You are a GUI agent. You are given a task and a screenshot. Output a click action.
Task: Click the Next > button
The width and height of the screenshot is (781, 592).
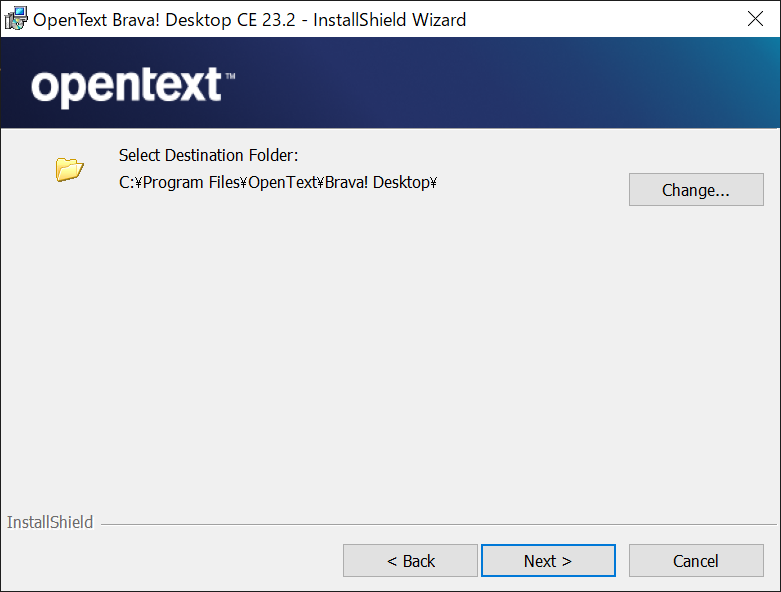coord(548,561)
